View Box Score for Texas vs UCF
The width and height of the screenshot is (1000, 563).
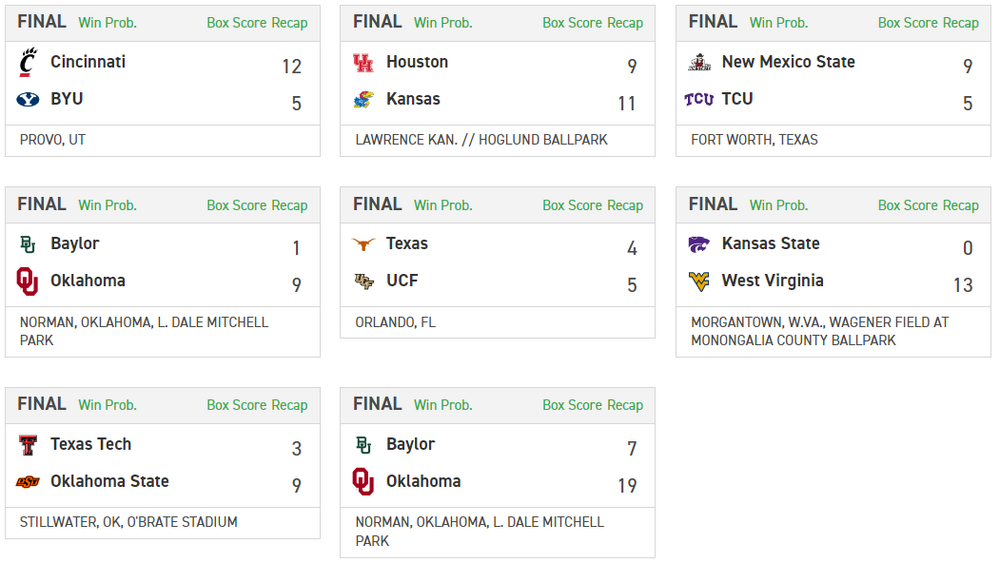tap(572, 205)
